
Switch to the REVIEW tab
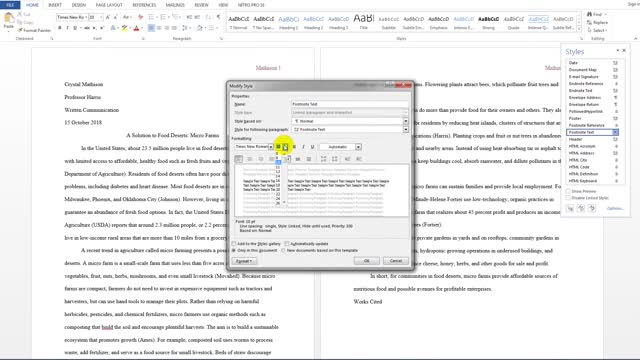point(201,5)
